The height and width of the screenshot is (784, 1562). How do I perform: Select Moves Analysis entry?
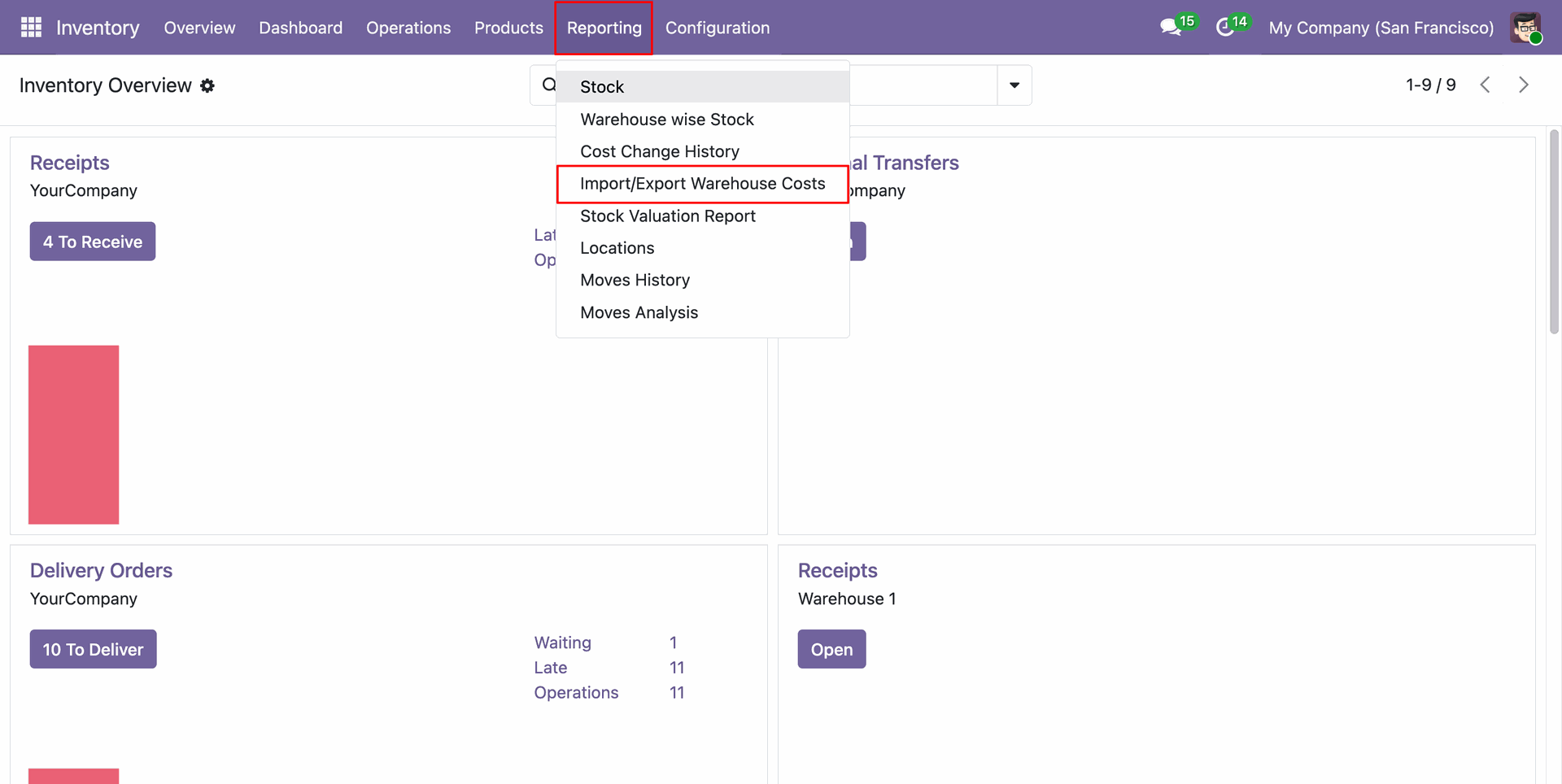(x=703, y=312)
